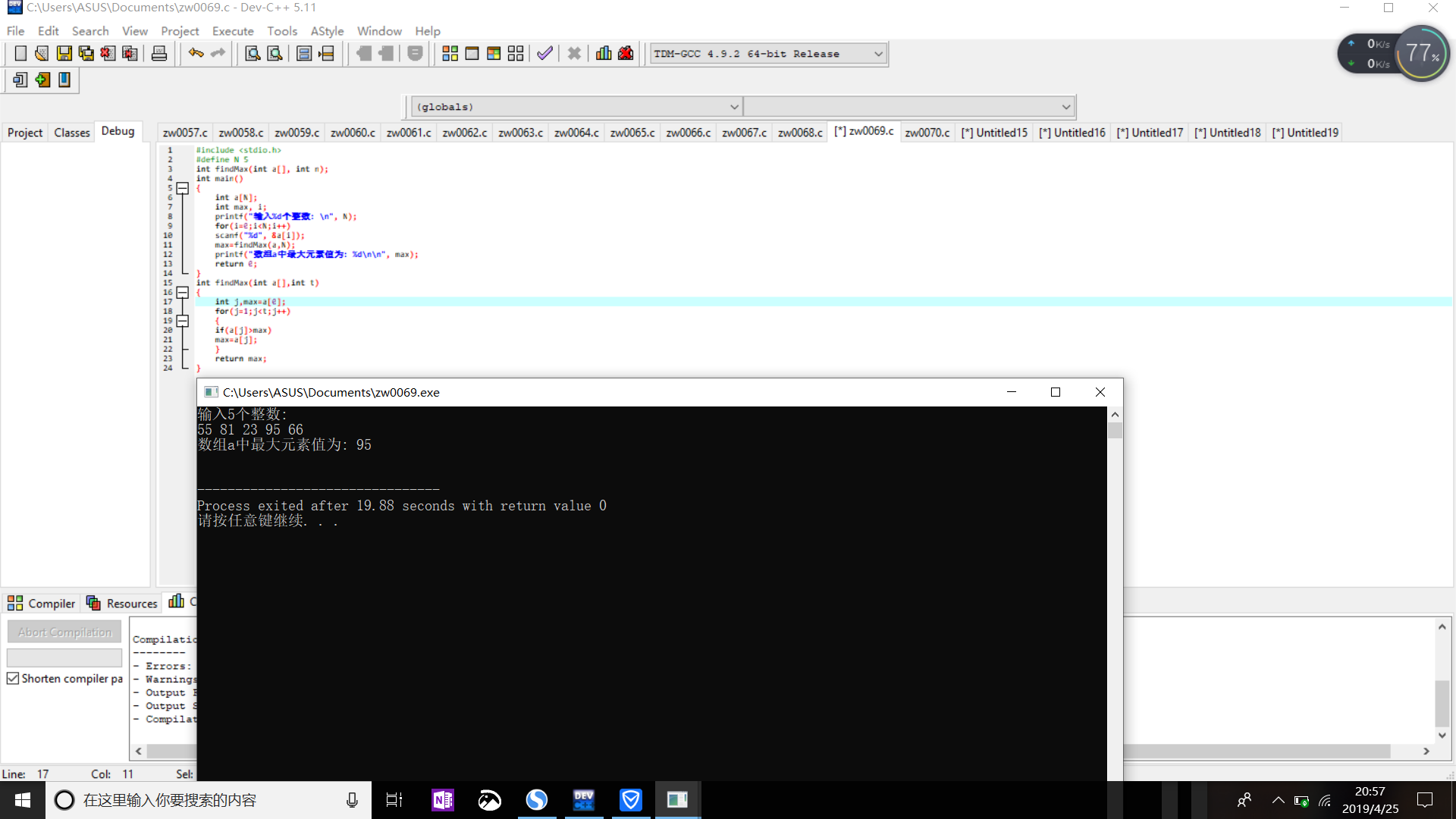This screenshot has height=819, width=1456.
Task: Collapse findMax function fold at line 16
Action: pos(183,293)
